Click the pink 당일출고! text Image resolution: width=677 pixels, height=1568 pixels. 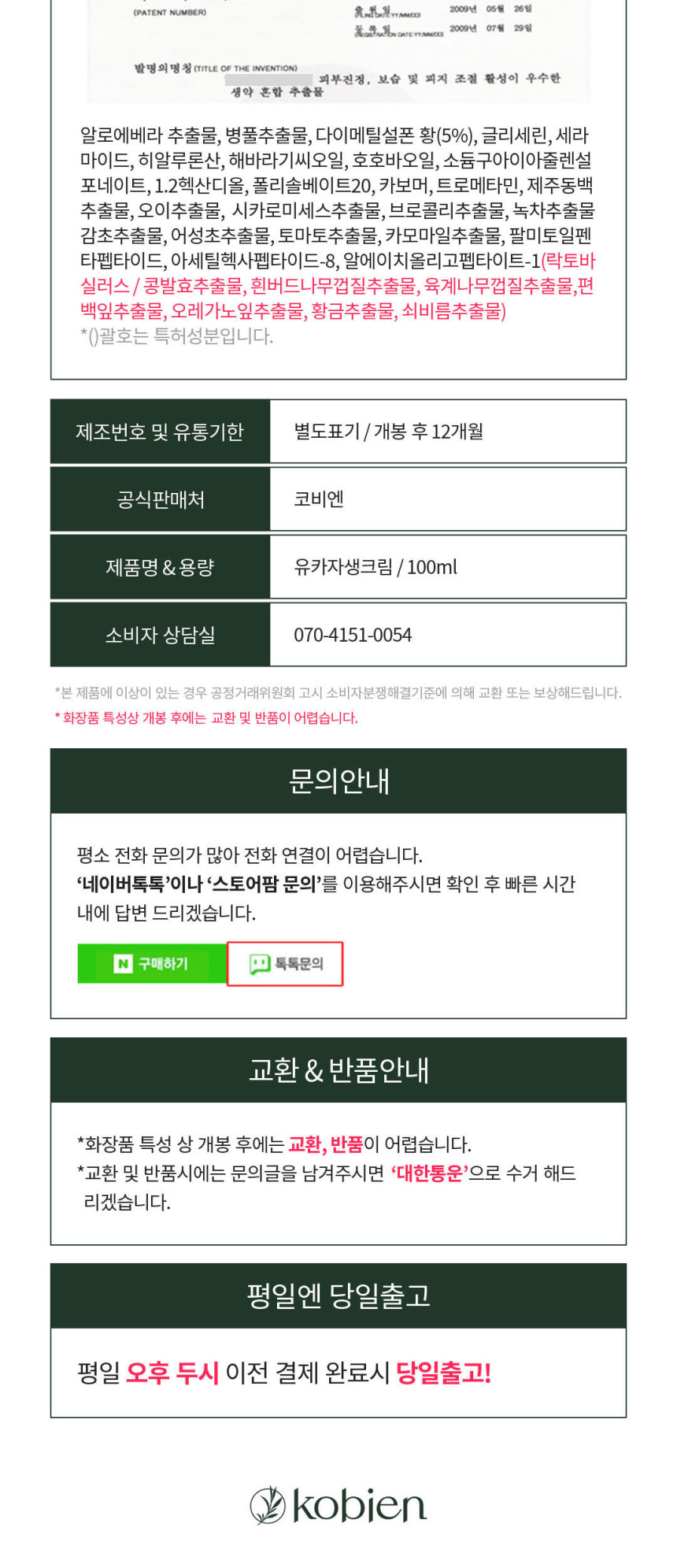[443, 1373]
